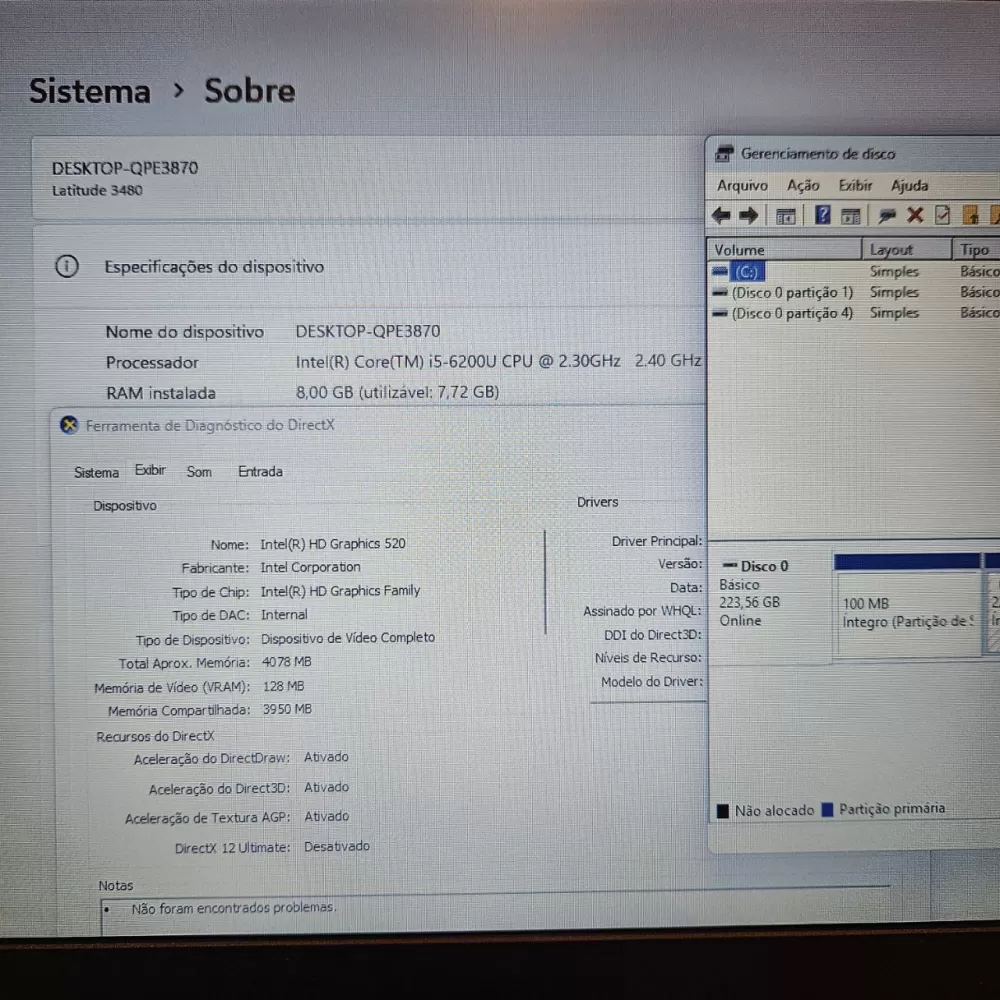Image resolution: width=1000 pixels, height=1000 pixels.
Task: Click the show/hide console tree toolbar icon
Action: (x=786, y=216)
